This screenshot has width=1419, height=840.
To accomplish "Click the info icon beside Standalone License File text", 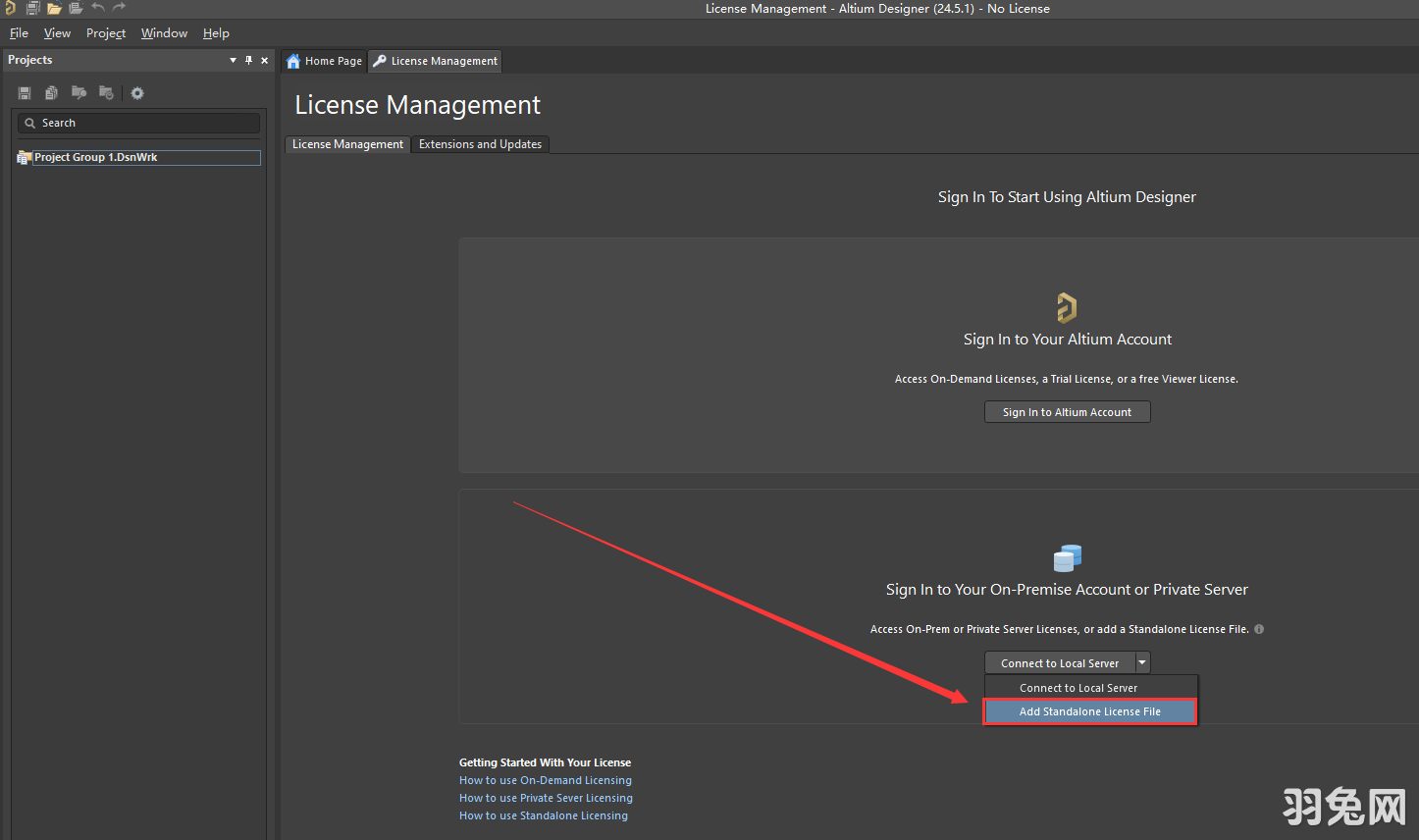I will pyautogui.click(x=1259, y=629).
